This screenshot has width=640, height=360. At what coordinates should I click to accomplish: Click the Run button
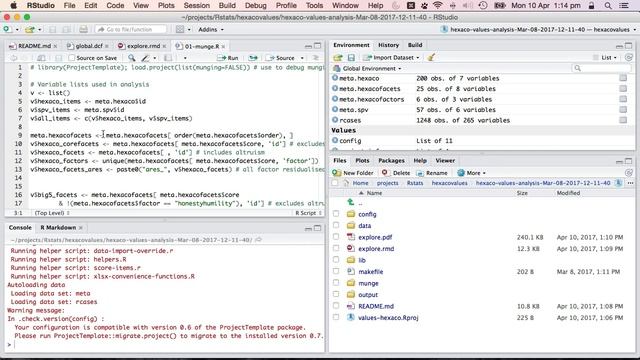(228, 58)
